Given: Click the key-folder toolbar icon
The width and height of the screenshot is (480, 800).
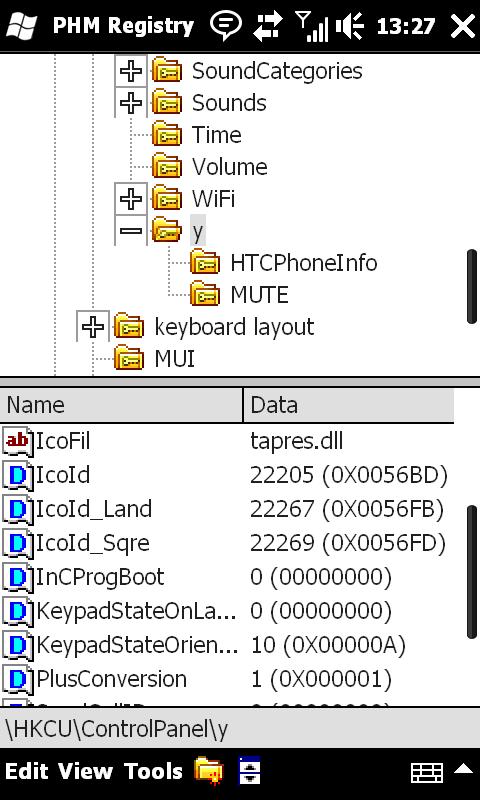Looking at the screenshot, I should point(209,770).
